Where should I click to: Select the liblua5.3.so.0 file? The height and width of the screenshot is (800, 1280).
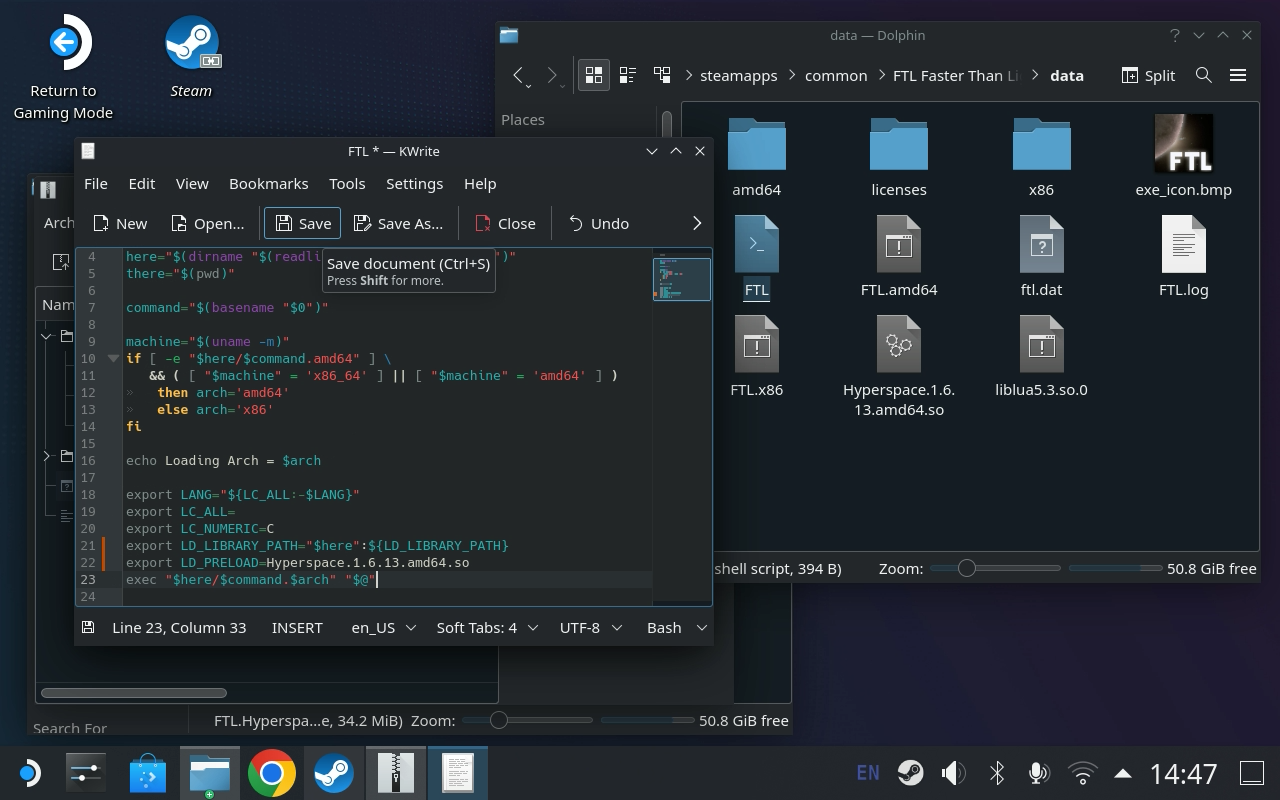point(1041,358)
